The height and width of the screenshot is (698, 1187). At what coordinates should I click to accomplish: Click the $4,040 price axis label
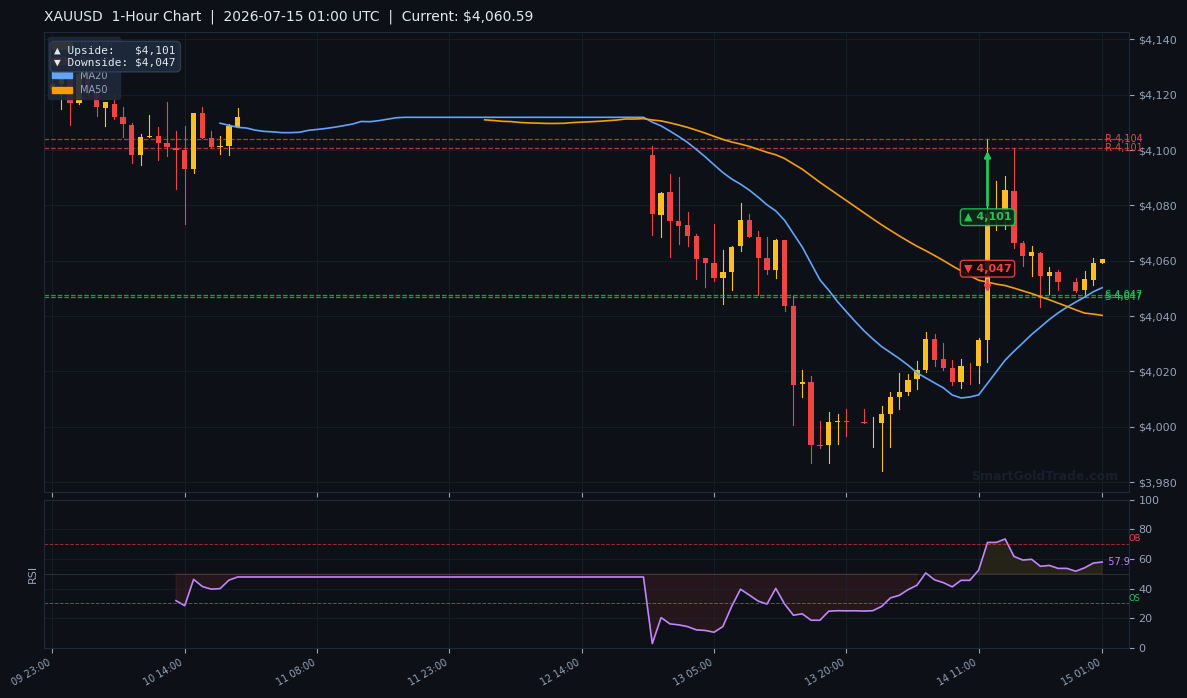pos(1157,316)
